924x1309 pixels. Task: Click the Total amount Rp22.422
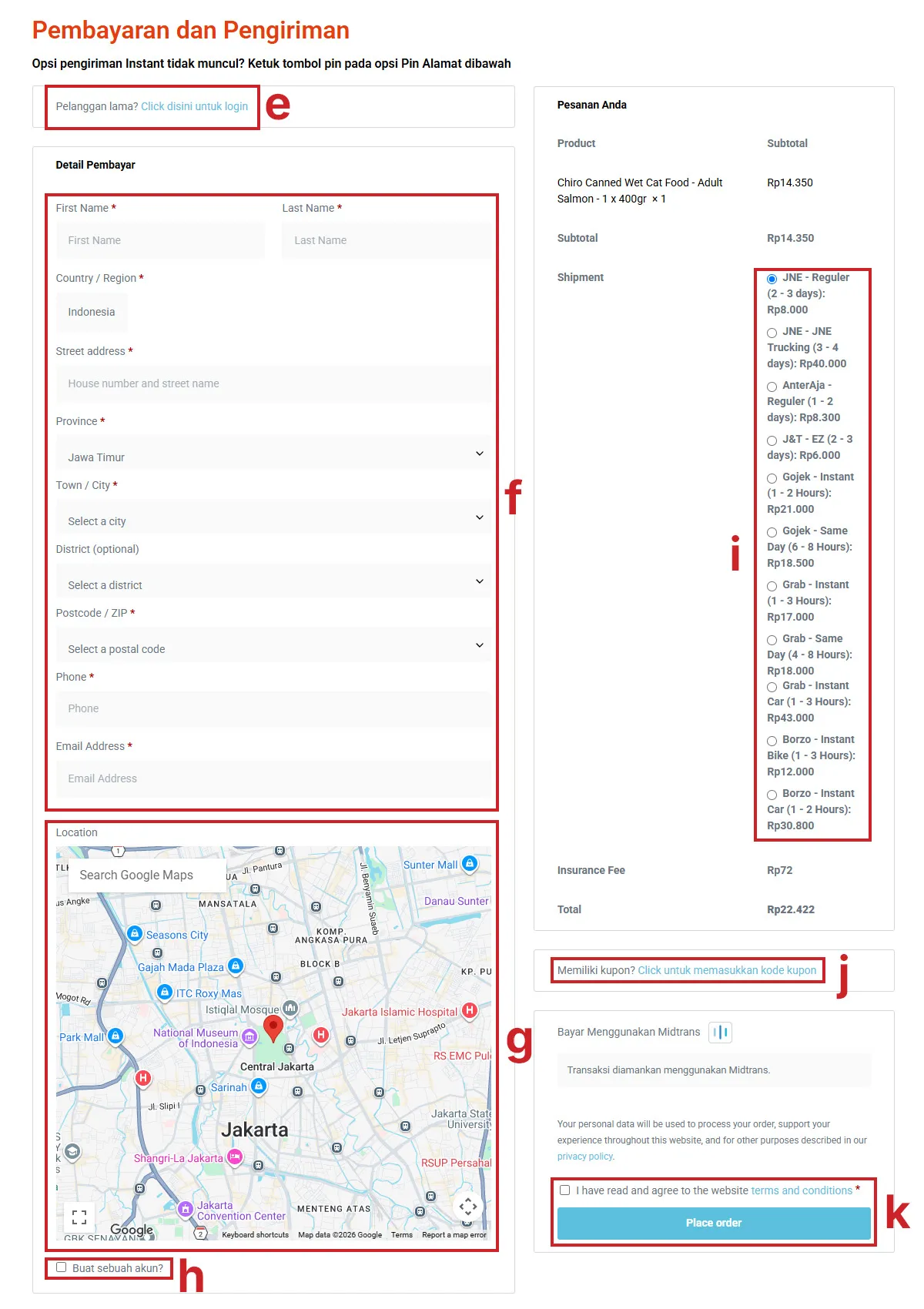(790, 909)
